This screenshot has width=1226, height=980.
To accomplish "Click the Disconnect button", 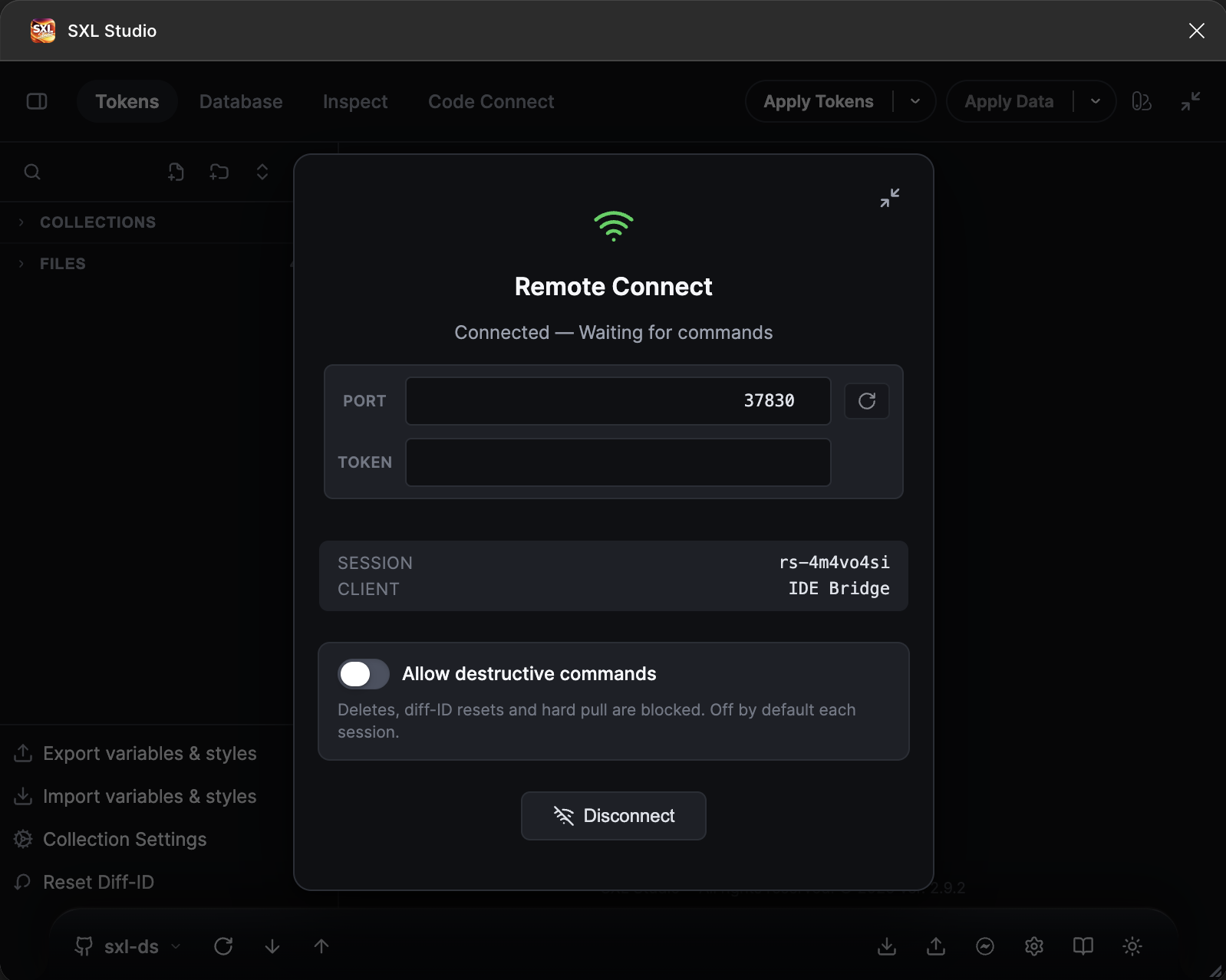I will (614, 816).
